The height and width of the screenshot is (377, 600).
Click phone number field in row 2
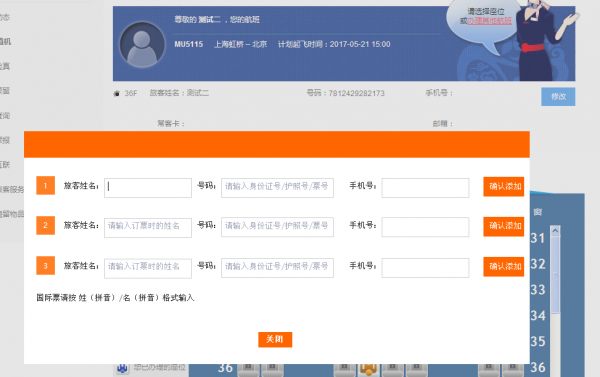coord(425,227)
